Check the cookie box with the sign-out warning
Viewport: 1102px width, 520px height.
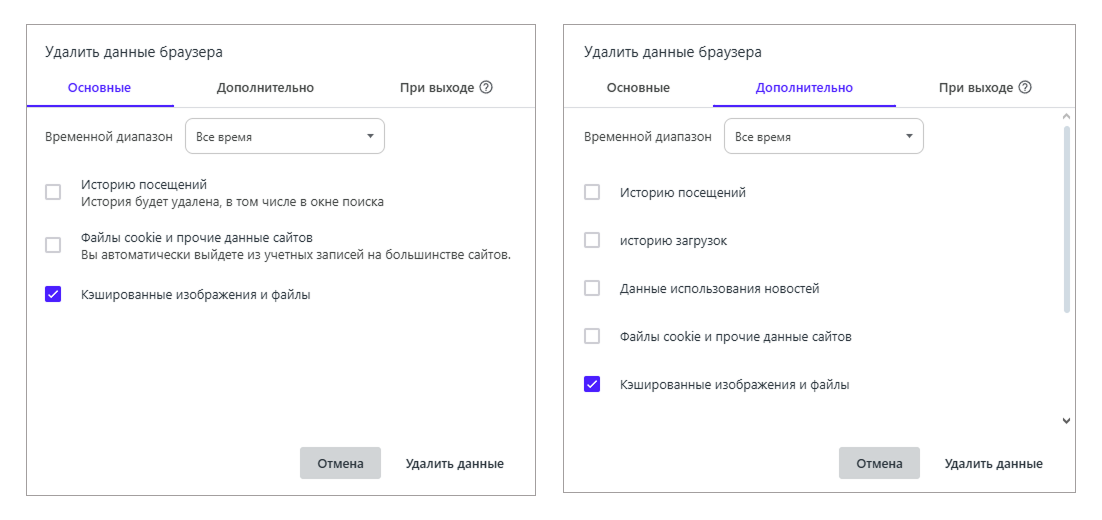point(53,245)
